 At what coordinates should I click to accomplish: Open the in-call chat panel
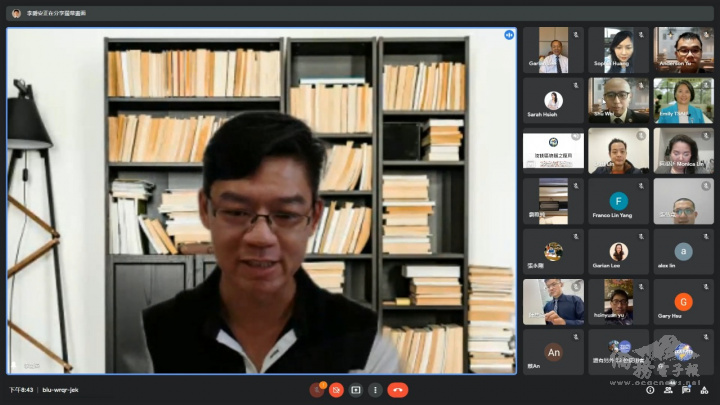[x=683, y=390]
